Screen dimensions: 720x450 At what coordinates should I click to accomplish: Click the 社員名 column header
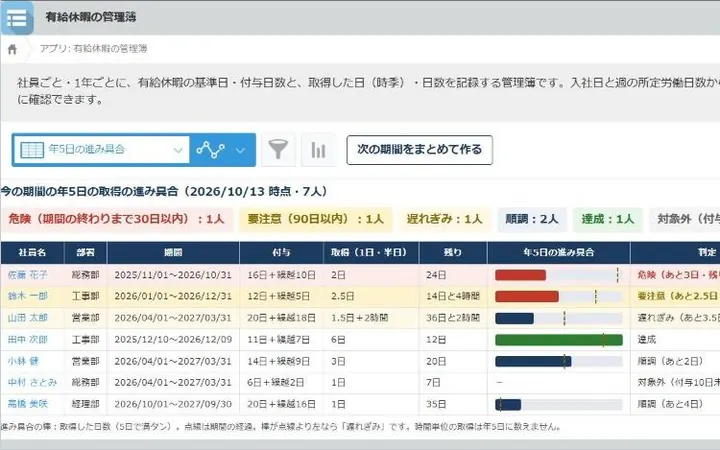pos(32,253)
